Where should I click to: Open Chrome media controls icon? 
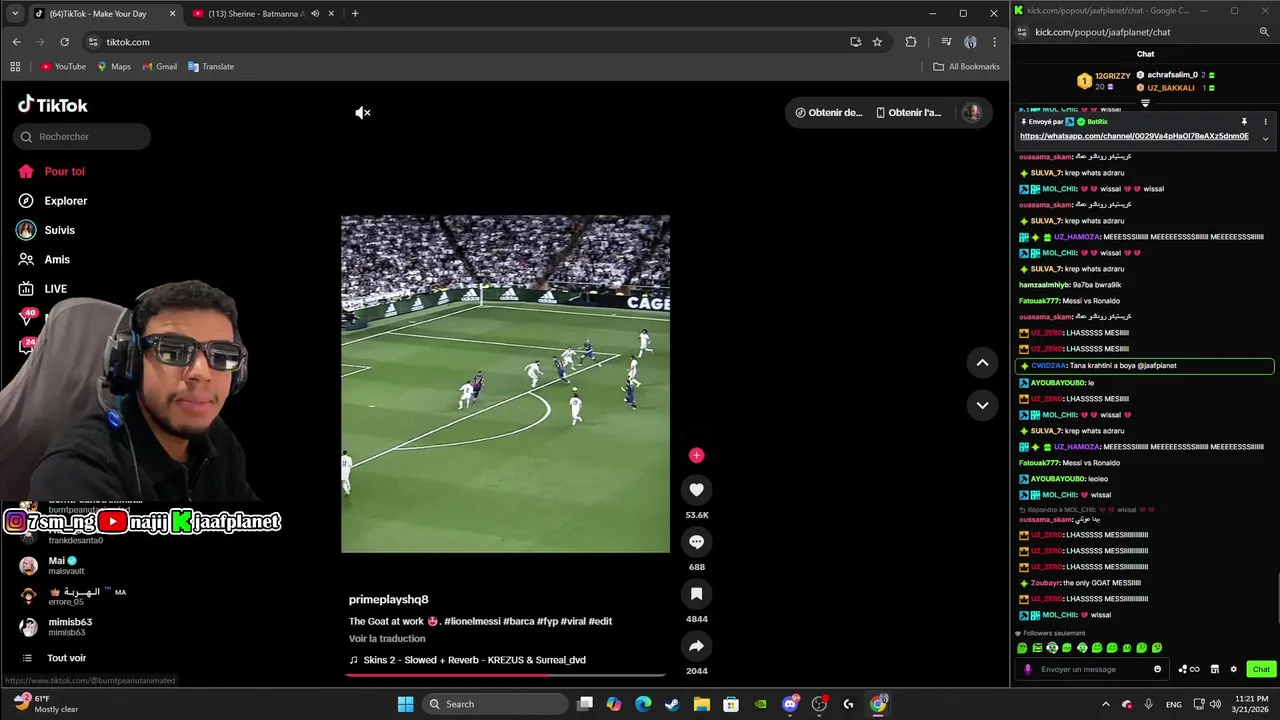point(946,42)
